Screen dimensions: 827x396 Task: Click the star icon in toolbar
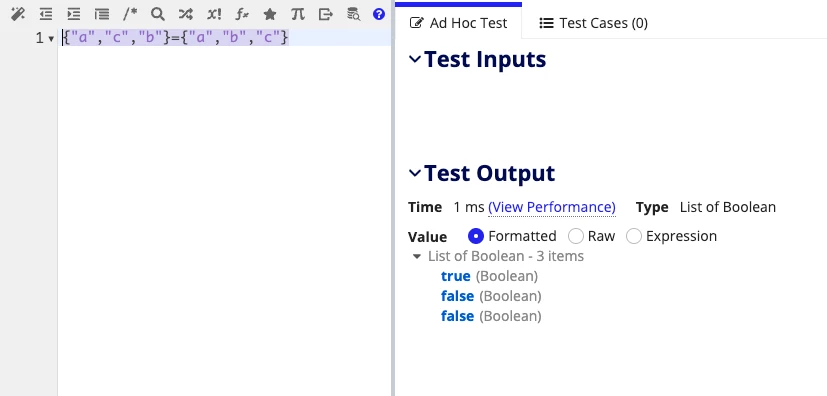click(x=270, y=14)
